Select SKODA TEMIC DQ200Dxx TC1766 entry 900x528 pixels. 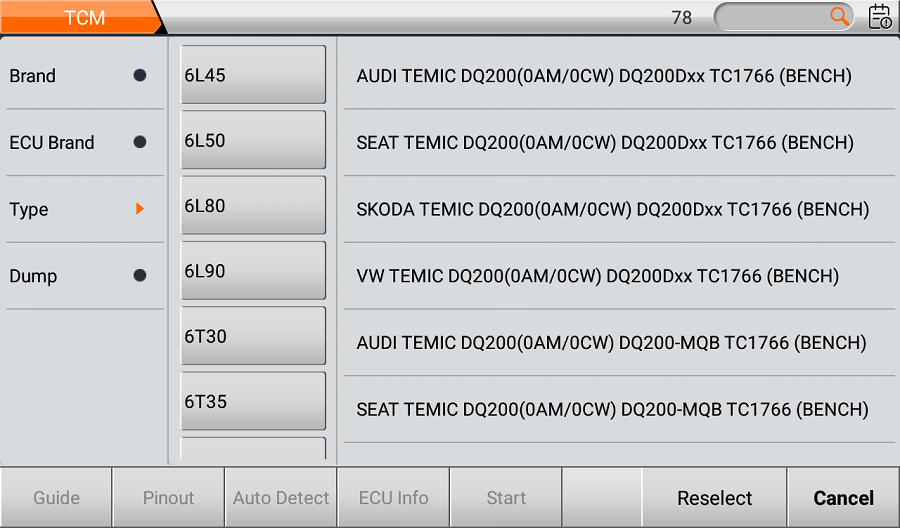coord(612,209)
